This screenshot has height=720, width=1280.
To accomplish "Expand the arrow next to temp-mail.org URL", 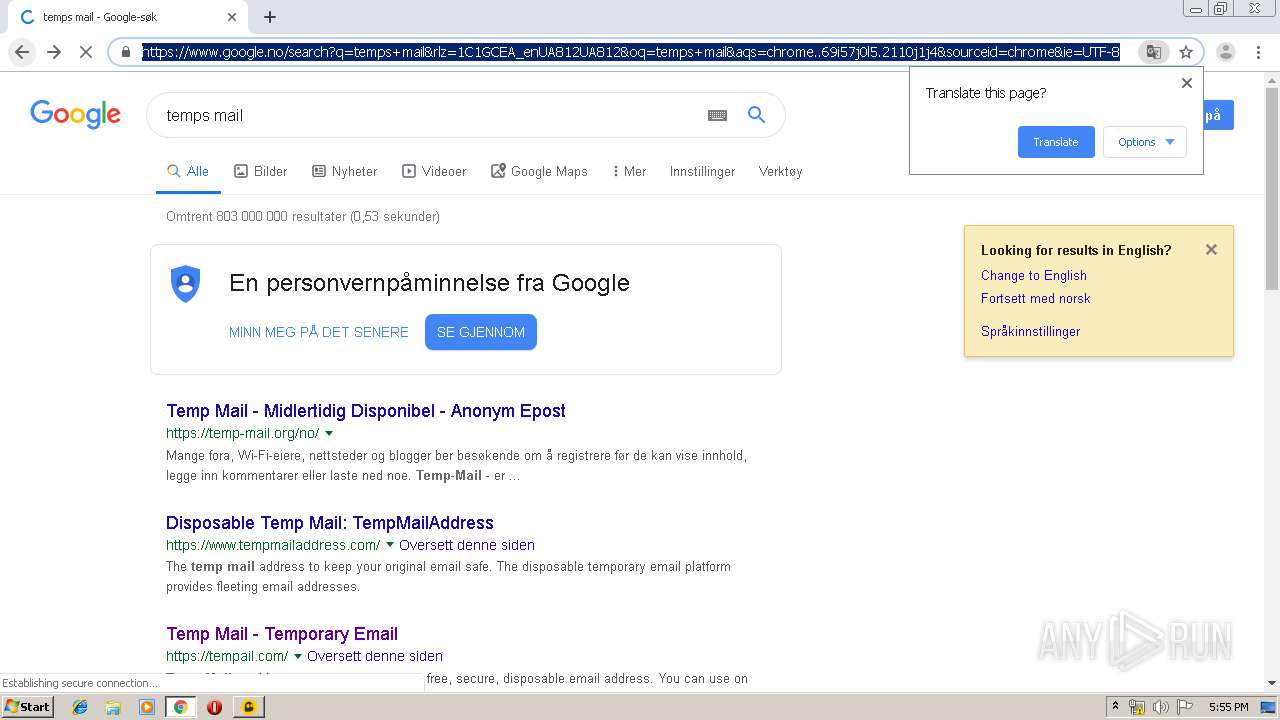I will [x=329, y=434].
